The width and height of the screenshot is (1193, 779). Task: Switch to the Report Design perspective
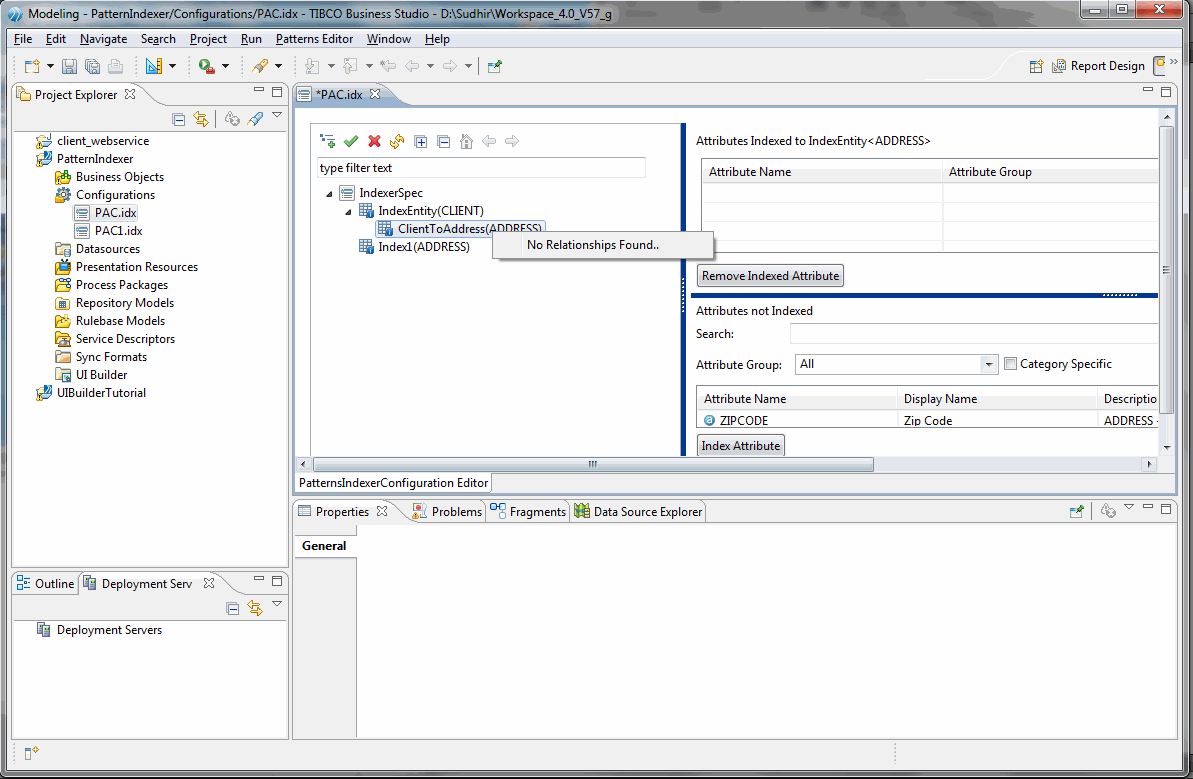pos(1098,66)
